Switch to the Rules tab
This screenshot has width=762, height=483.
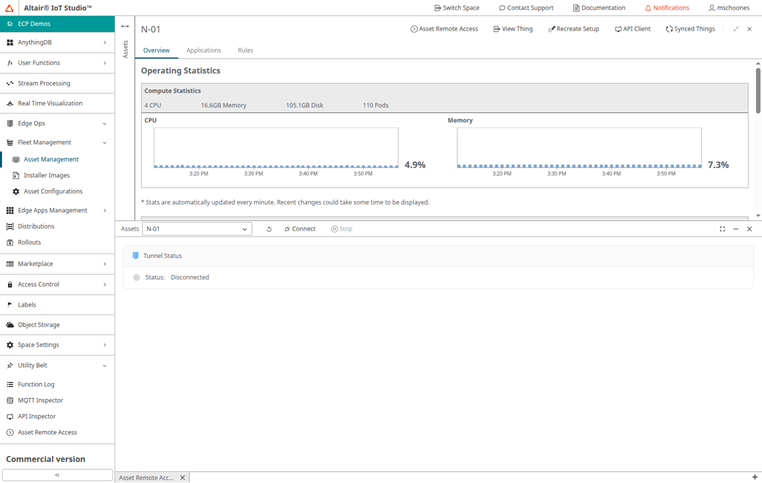[245, 50]
